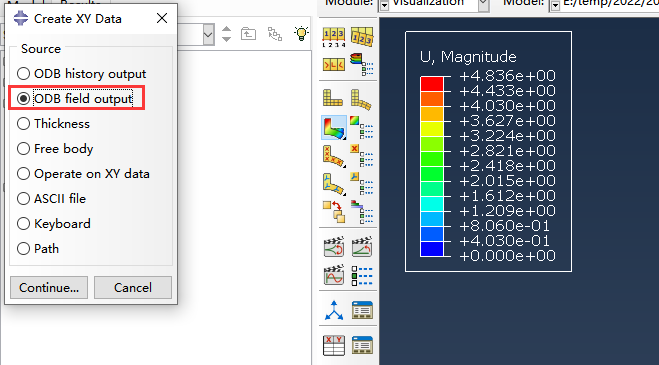Click the up arrow beside the combo box
The image size is (659, 365).
tap(226, 29)
